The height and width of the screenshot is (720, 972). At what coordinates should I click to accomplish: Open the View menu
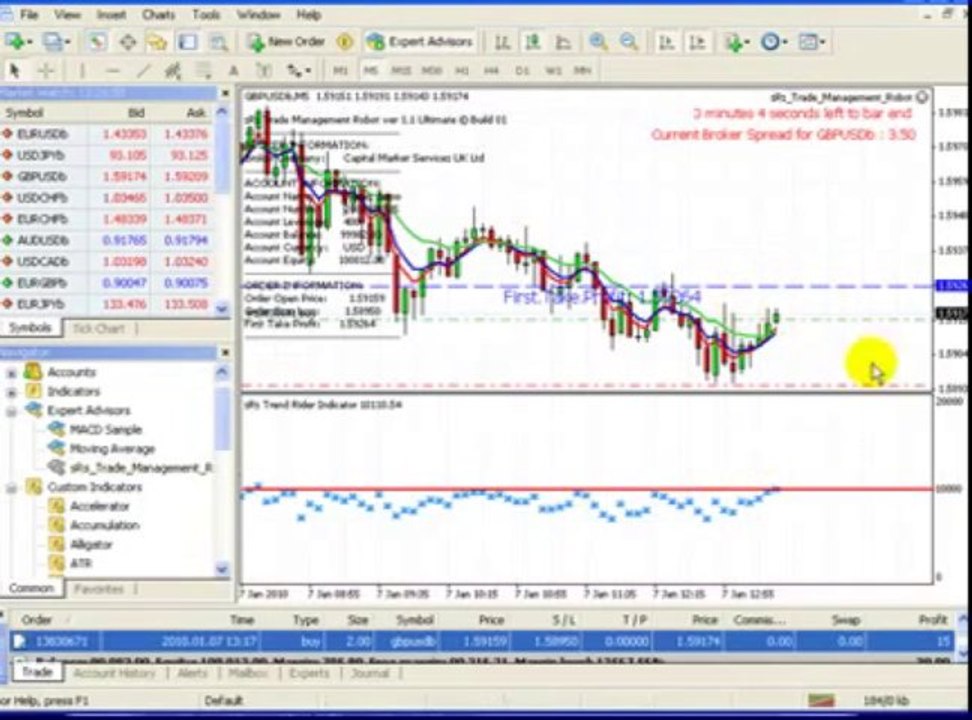(67, 14)
